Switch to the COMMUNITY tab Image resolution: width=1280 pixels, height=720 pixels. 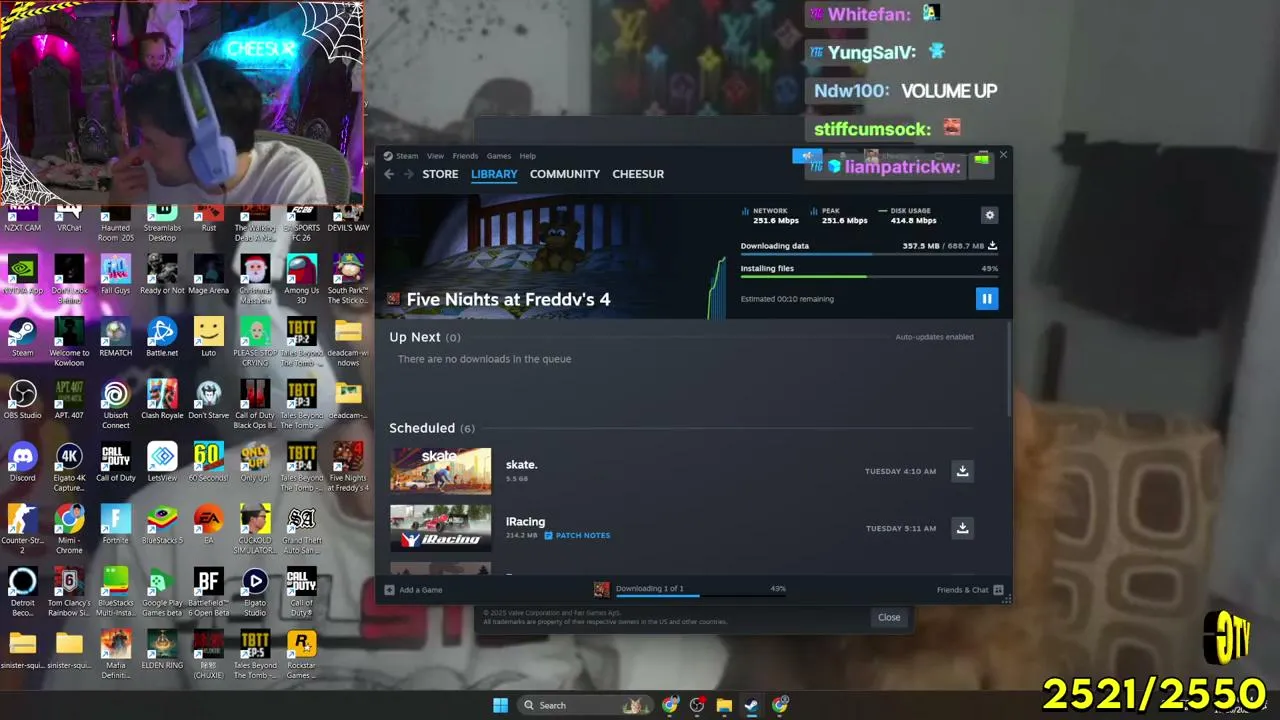click(565, 174)
